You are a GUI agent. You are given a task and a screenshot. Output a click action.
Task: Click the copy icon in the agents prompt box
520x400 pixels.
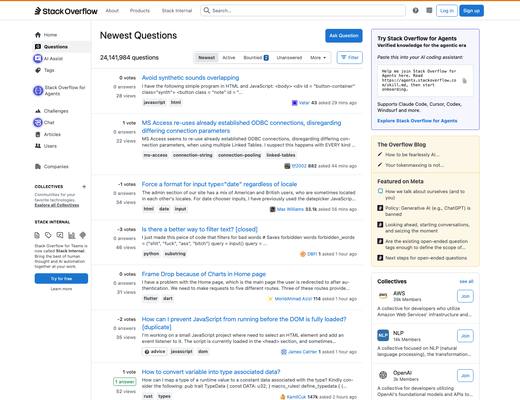pos(464,80)
